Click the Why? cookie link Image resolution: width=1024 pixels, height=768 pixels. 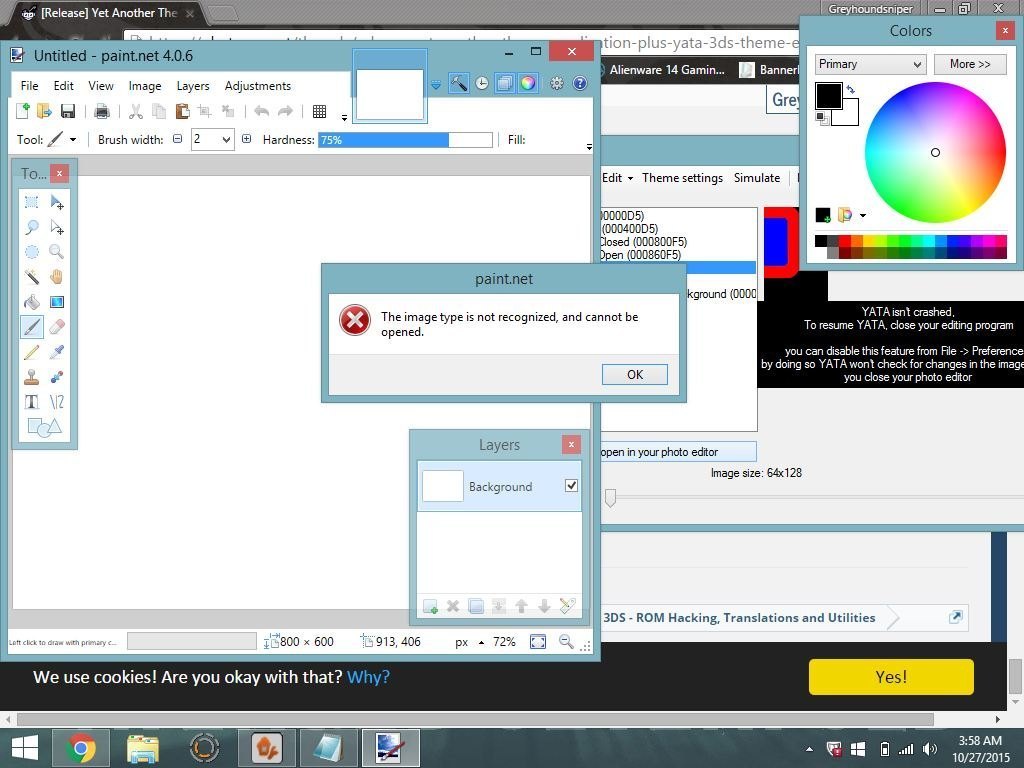[x=368, y=677]
